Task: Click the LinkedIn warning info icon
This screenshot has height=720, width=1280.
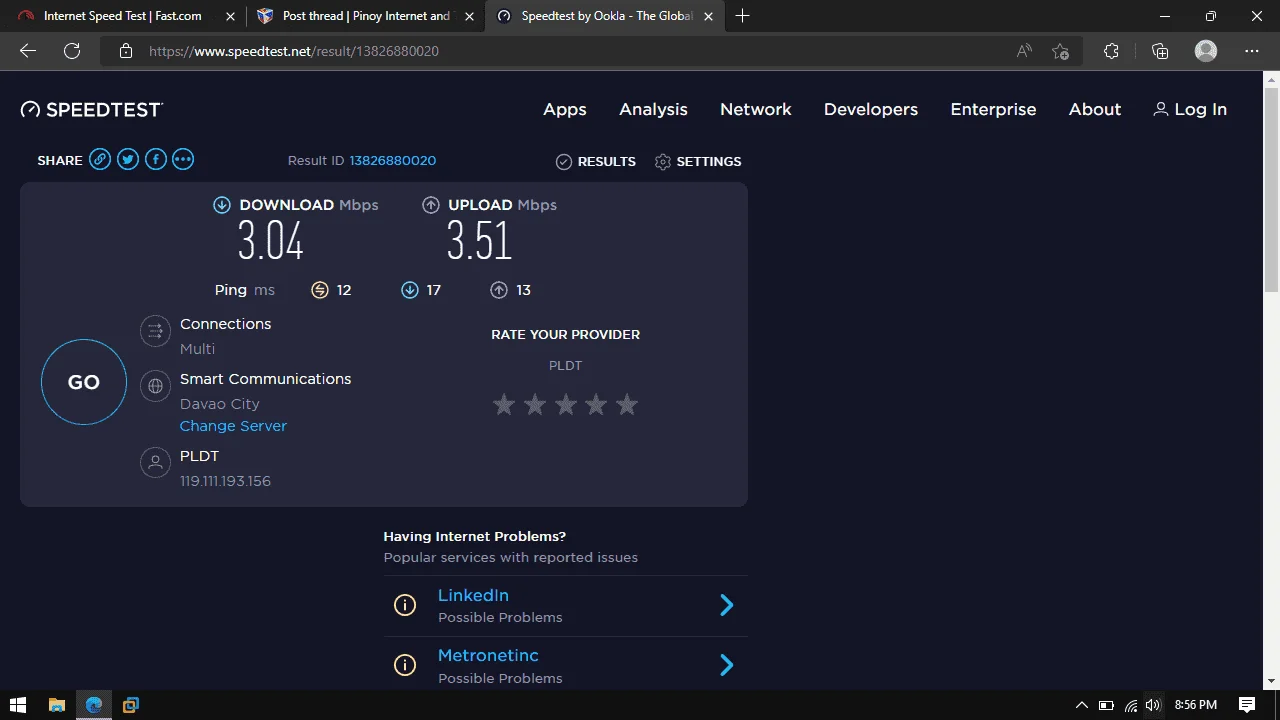Action: pos(404,605)
